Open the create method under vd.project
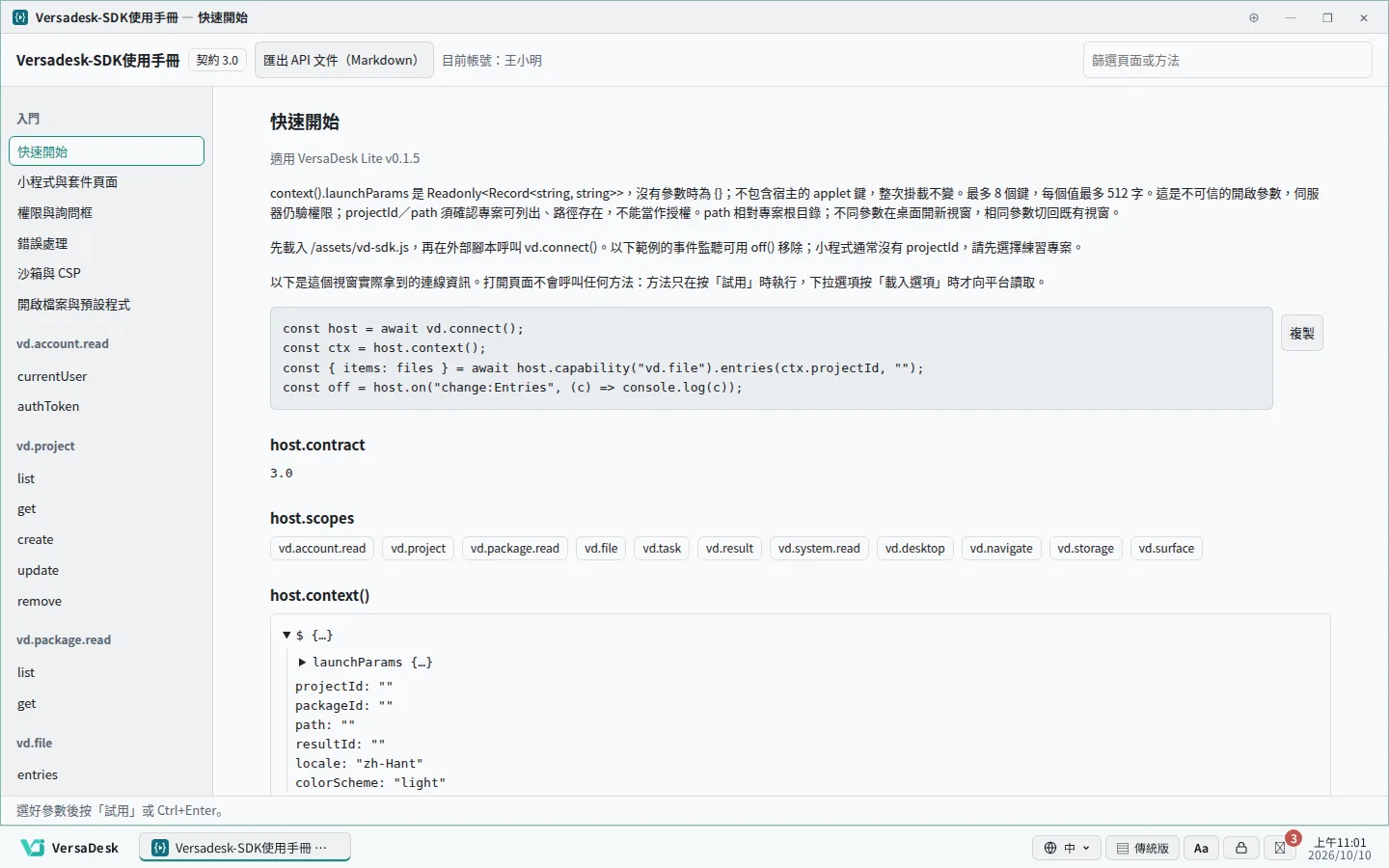Image resolution: width=1389 pixels, height=868 pixels. 106,540
